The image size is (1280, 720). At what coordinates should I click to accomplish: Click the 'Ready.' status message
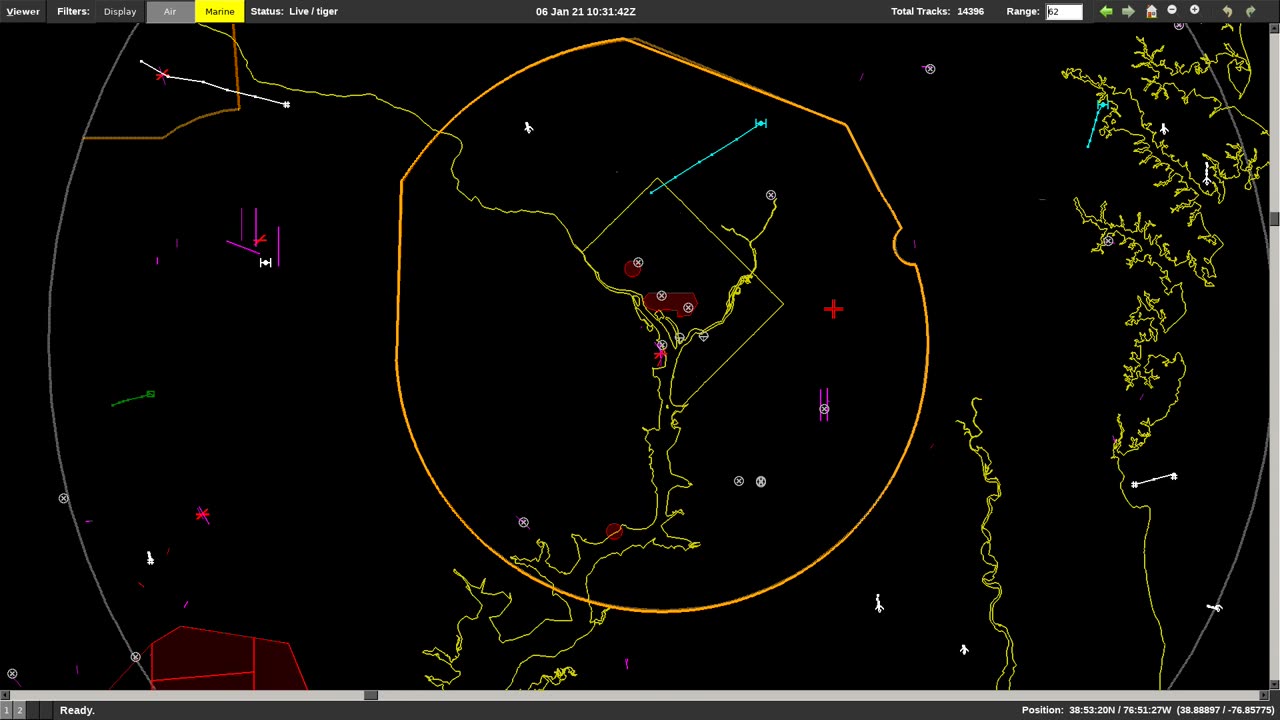pyautogui.click(x=77, y=710)
